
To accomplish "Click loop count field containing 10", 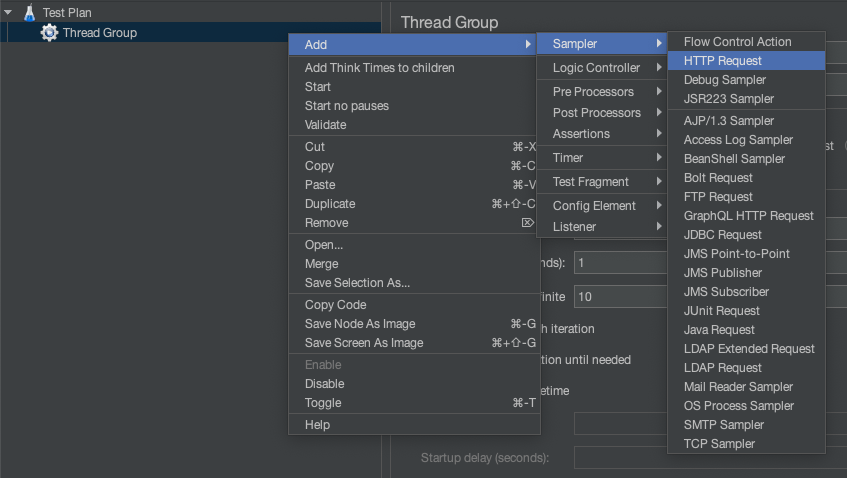I will coord(621,297).
